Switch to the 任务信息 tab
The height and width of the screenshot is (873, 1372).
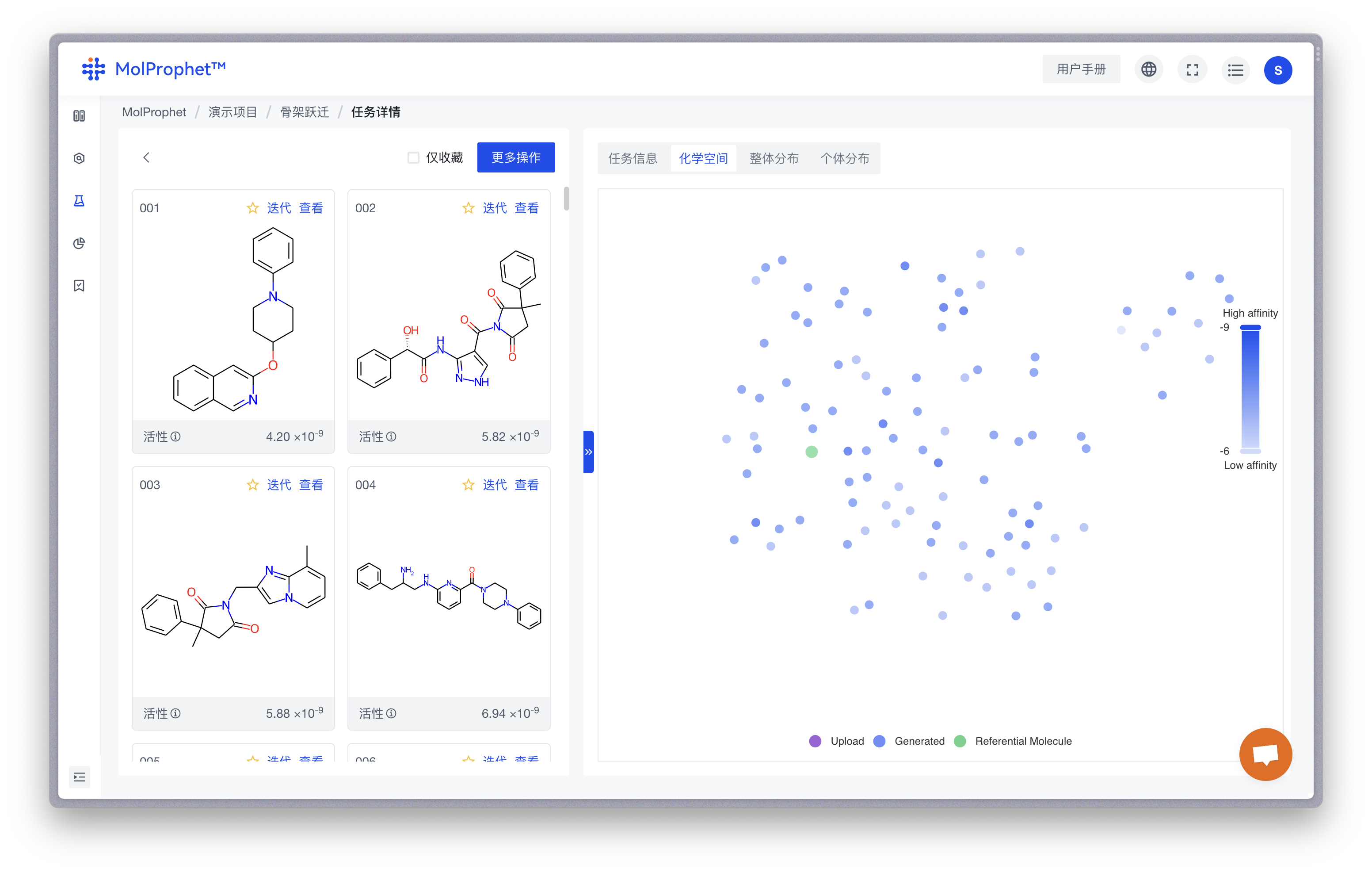coord(633,158)
